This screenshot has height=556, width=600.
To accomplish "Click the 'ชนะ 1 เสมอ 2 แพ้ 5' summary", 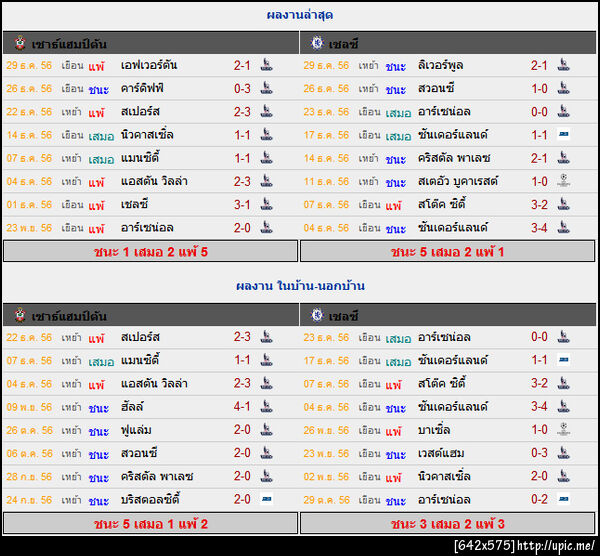I will pyautogui.click(x=150, y=252).
